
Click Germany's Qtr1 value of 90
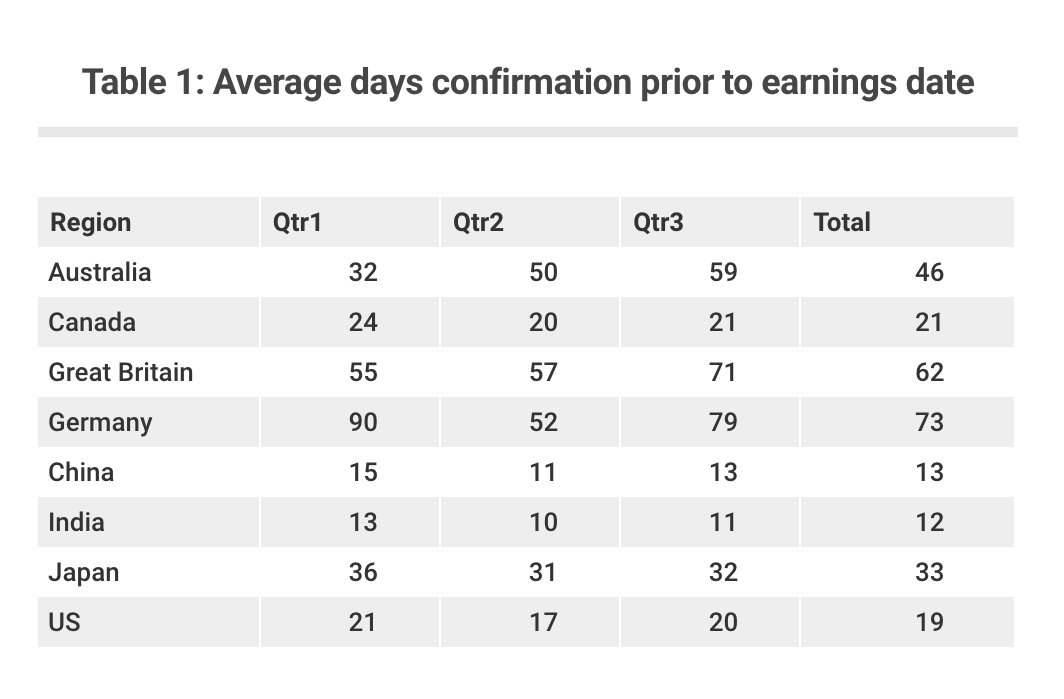[x=363, y=422]
